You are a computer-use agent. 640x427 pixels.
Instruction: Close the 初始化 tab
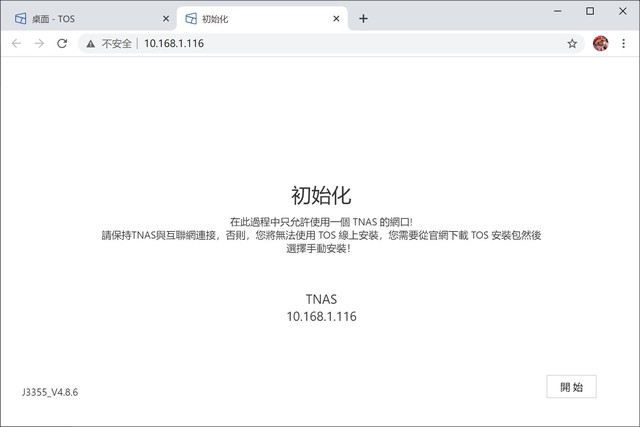[x=336, y=19]
